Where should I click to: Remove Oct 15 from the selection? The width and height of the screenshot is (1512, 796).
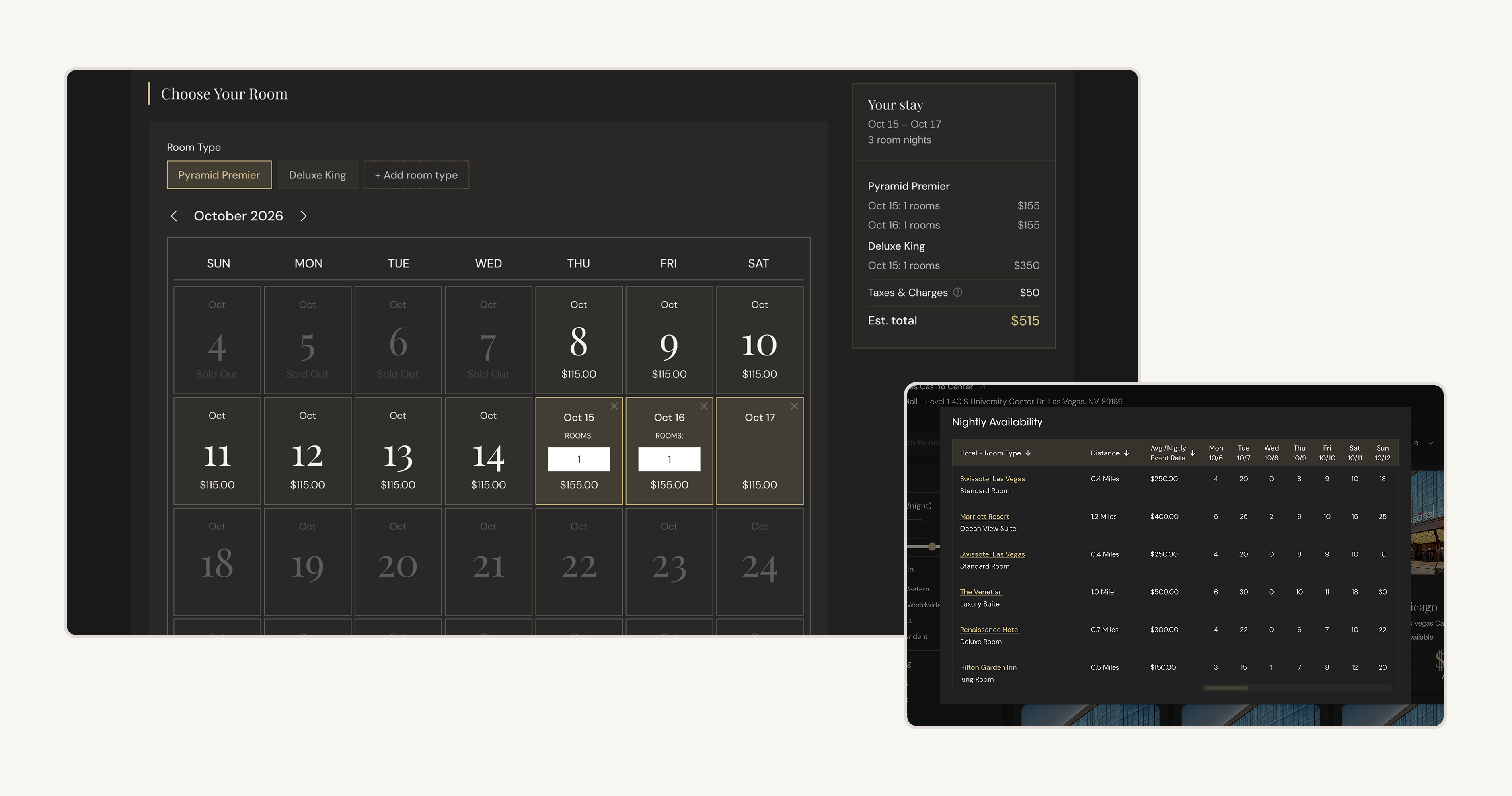[614, 406]
